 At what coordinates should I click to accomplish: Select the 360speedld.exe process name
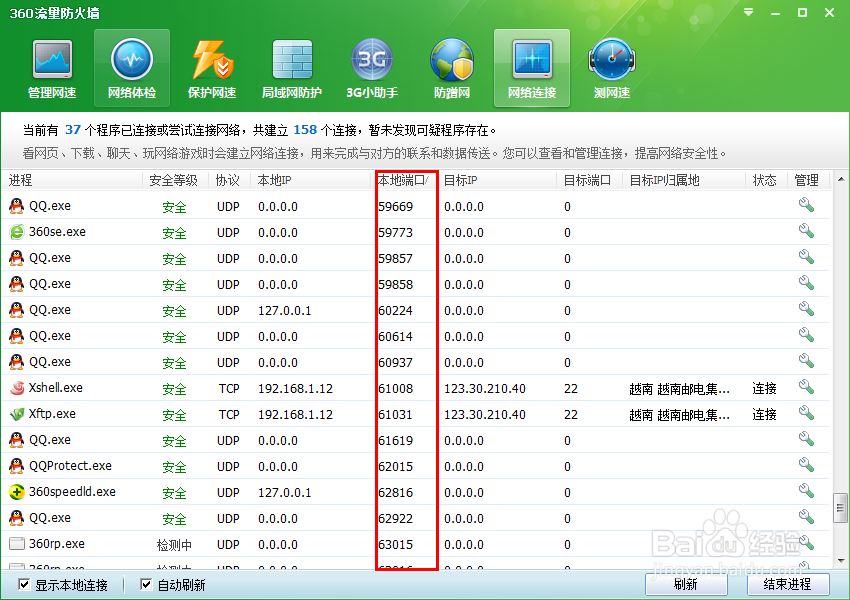72,492
